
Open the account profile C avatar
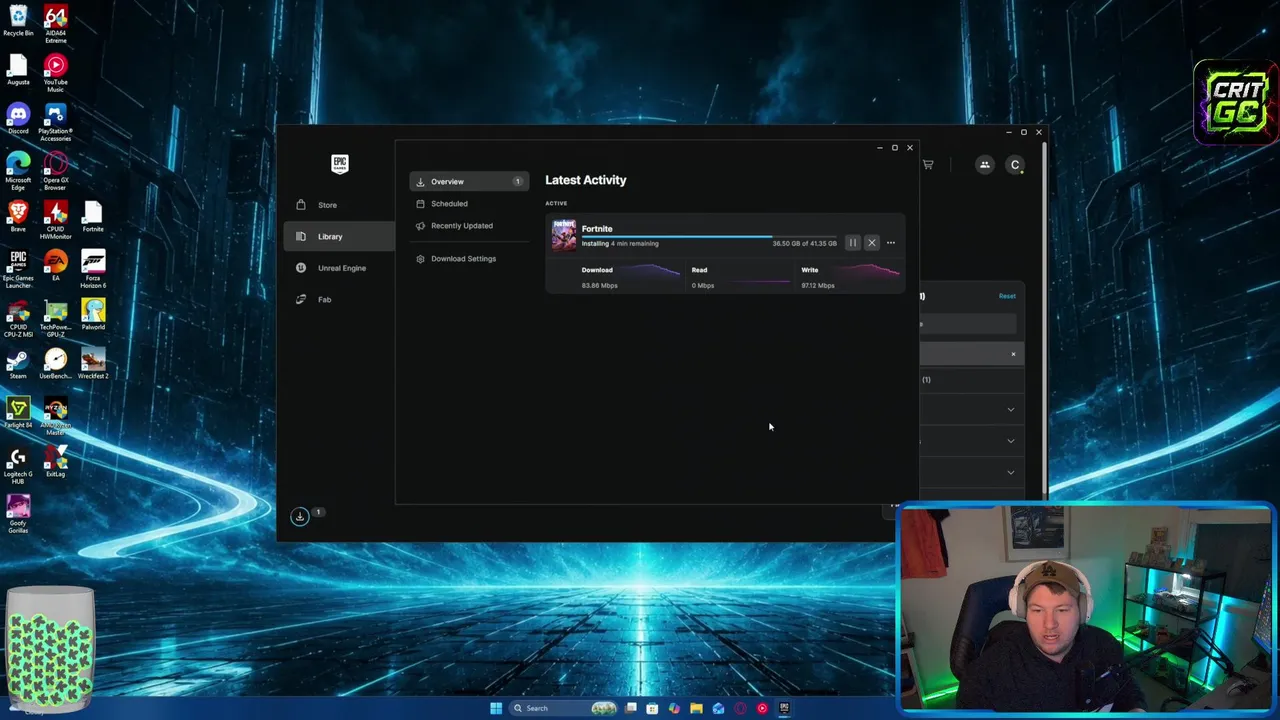[1015, 165]
